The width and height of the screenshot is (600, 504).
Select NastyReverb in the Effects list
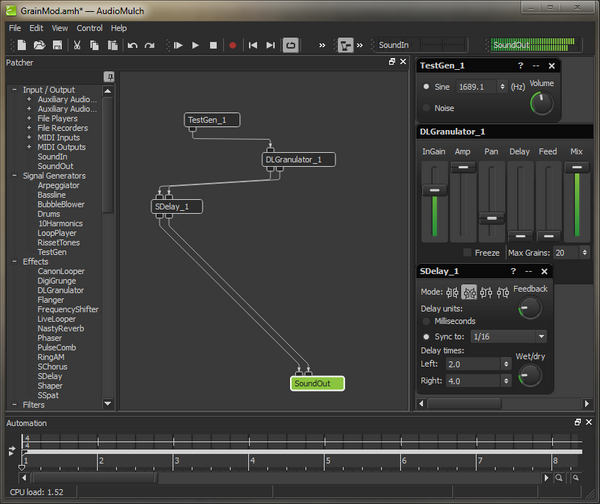pos(61,329)
